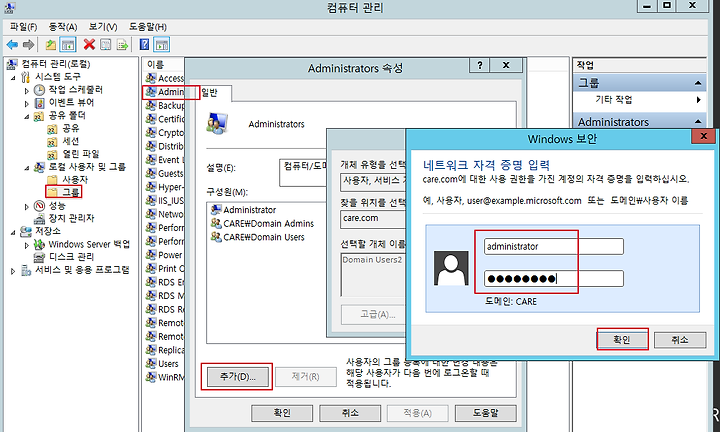The height and width of the screenshot is (432, 720).
Task: Select the Backup Operators group entry
Action: point(165,106)
